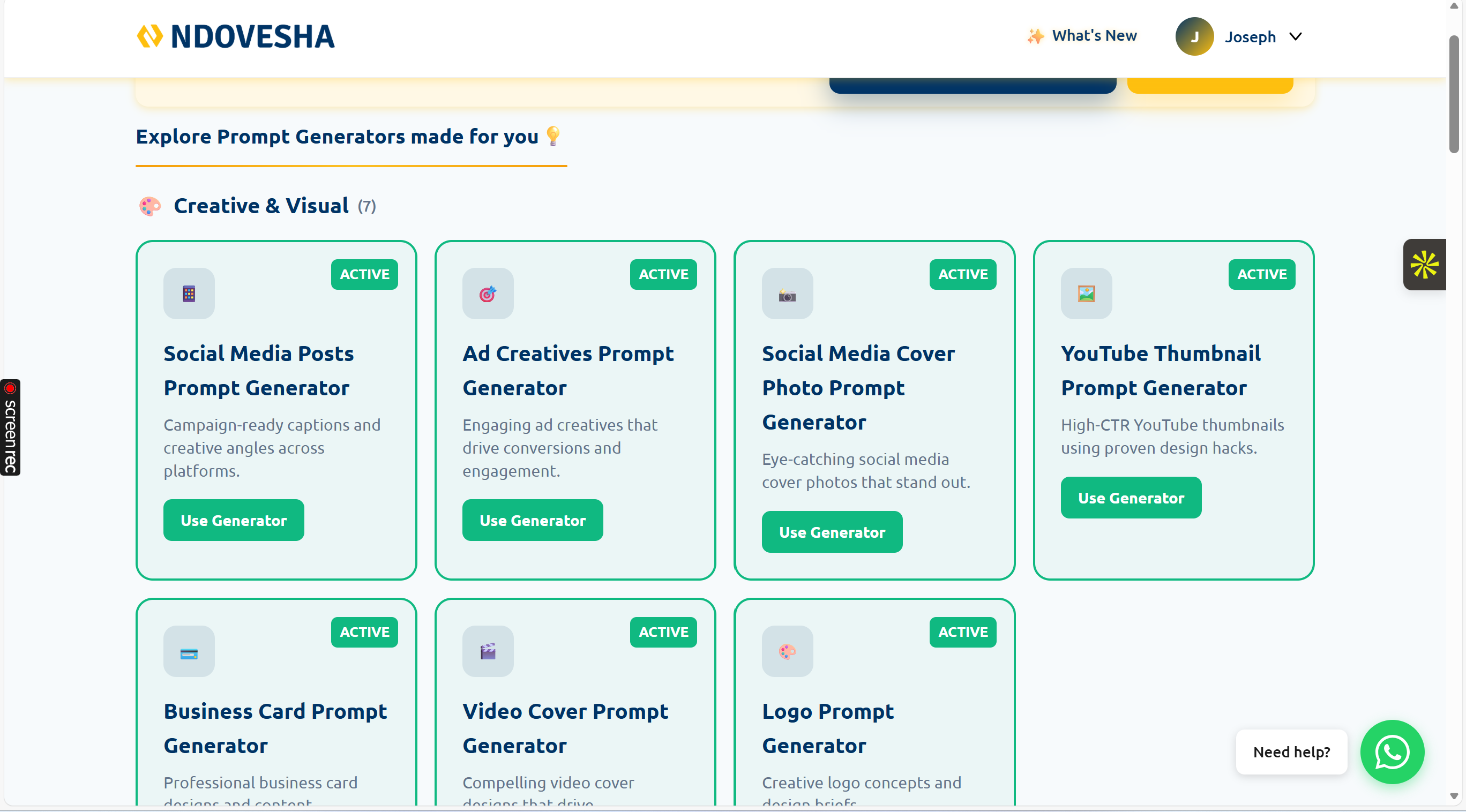
Task: Click the ACTIVE badge on Logo Prompt card
Action: pyautogui.click(x=962, y=632)
